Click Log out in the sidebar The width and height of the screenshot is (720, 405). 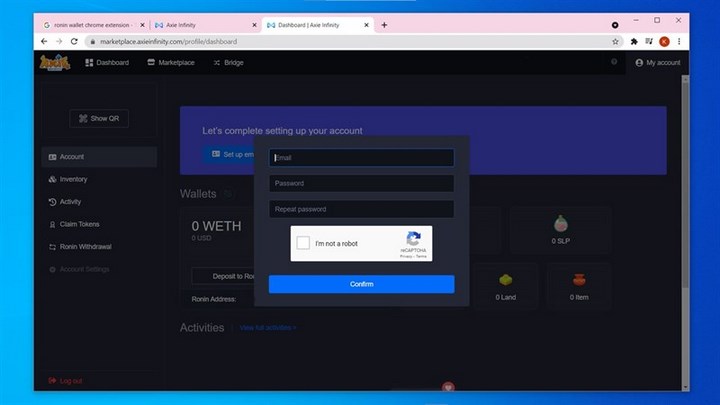(x=70, y=381)
